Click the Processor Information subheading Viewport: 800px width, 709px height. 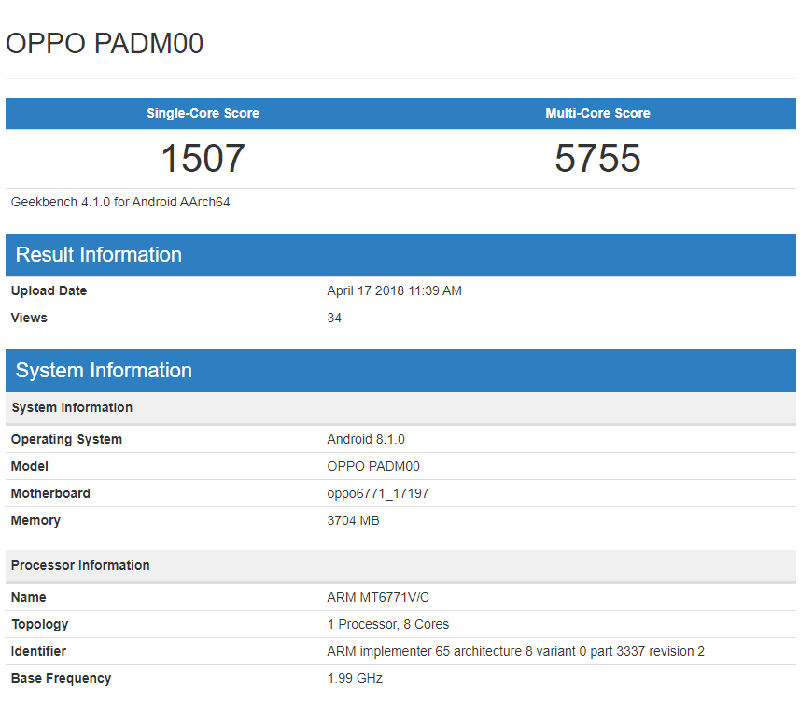click(x=80, y=565)
